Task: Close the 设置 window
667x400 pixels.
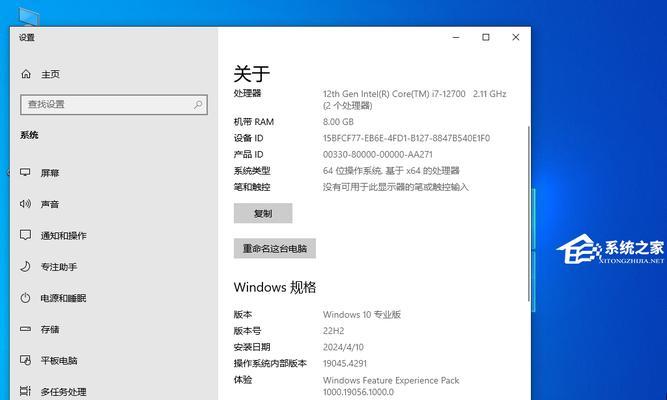Action: 516,37
